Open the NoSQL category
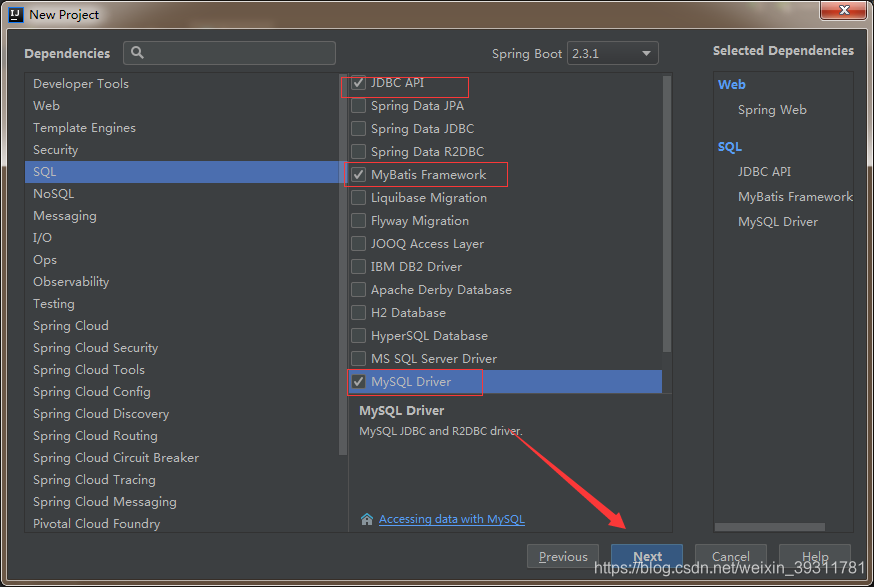Image resolution: width=874 pixels, height=587 pixels. [x=182, y=193]
